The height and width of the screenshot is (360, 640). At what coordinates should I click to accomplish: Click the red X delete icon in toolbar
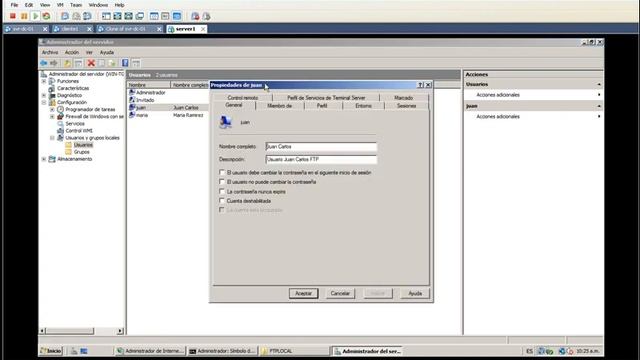pos(91,63)
